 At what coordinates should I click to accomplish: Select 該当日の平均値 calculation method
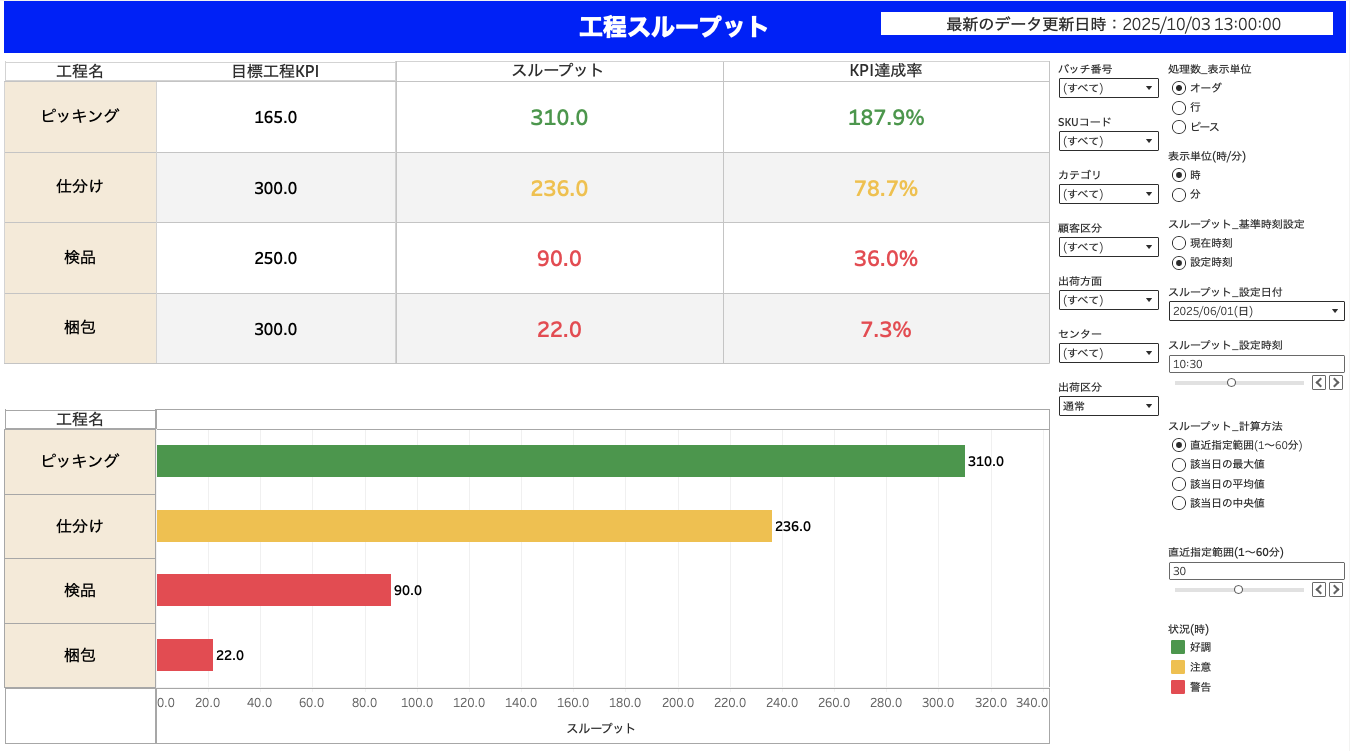click(x=1179, y=484)
